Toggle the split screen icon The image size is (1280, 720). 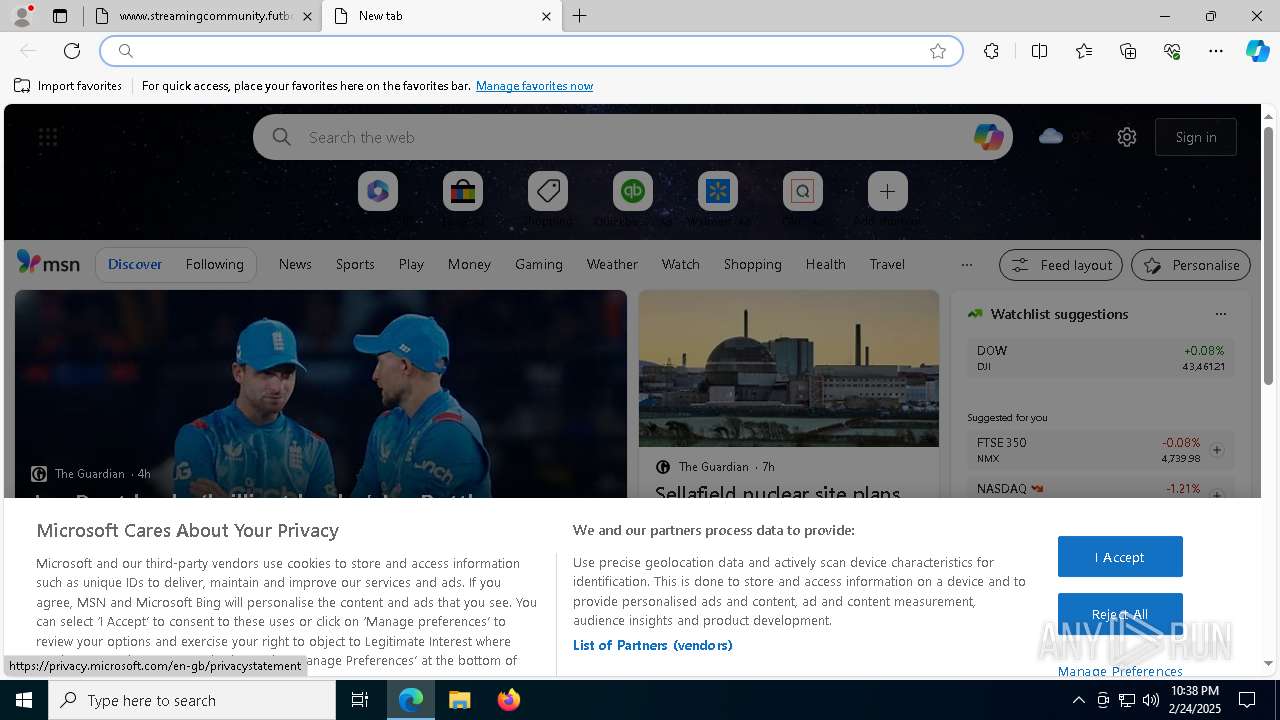point(1039,51)
